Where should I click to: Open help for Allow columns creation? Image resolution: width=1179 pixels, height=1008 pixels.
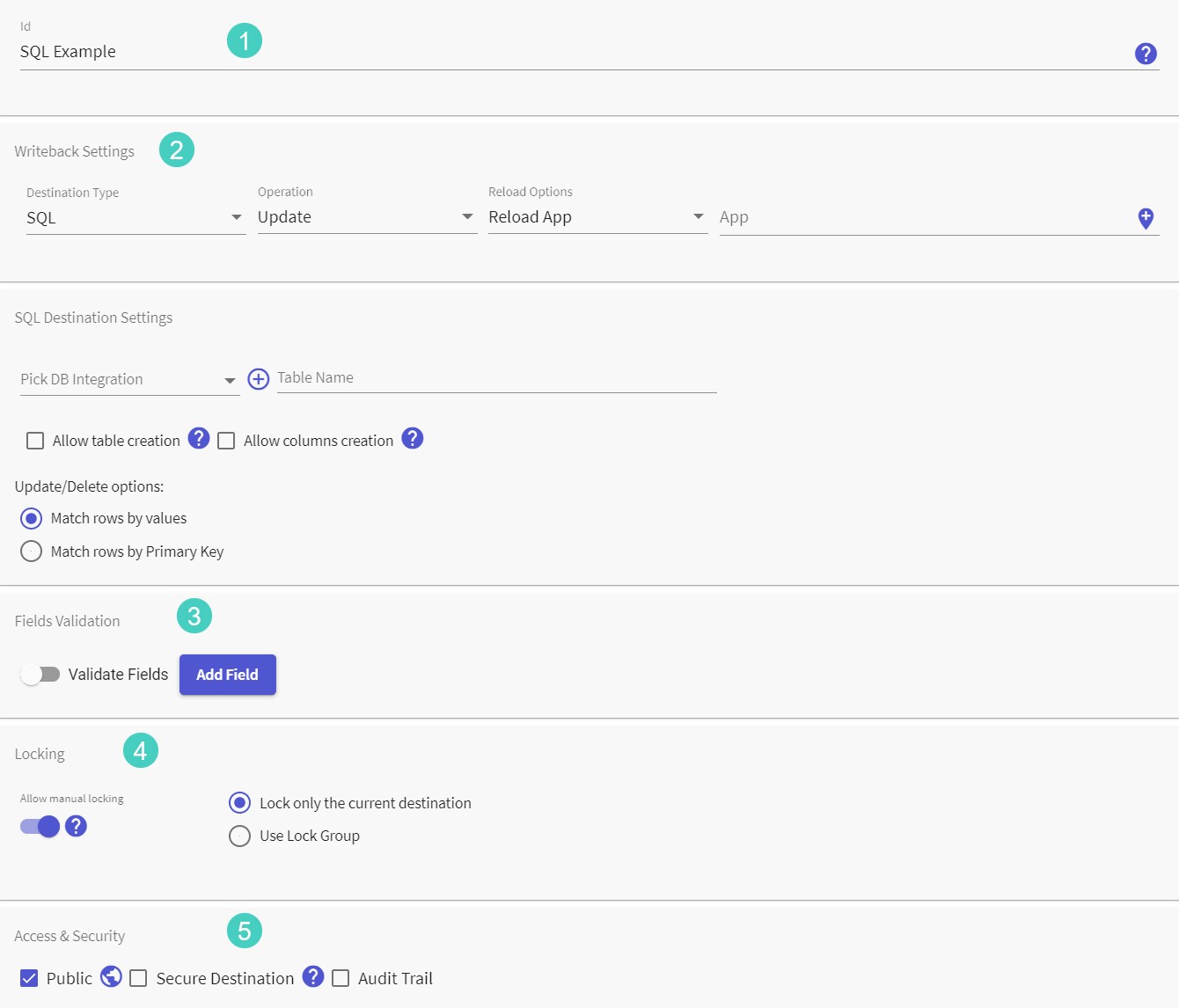coord(413,438)
